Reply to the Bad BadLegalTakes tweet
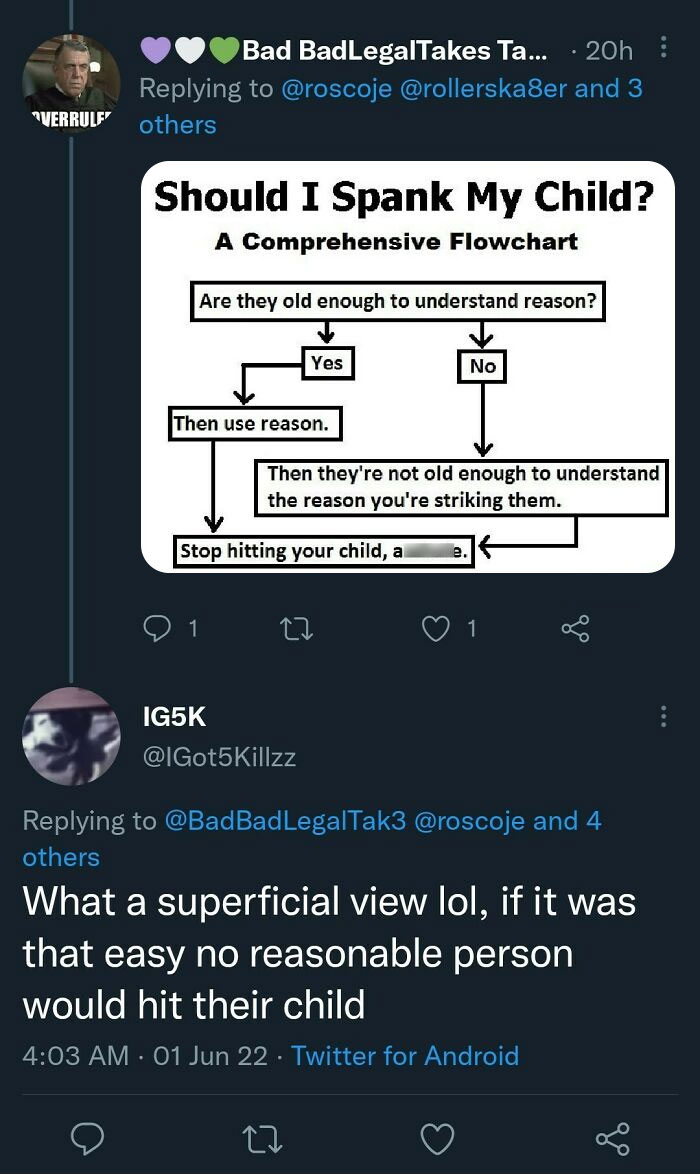This screenshot has width=700, height=1174. click(x=159, y=628)
